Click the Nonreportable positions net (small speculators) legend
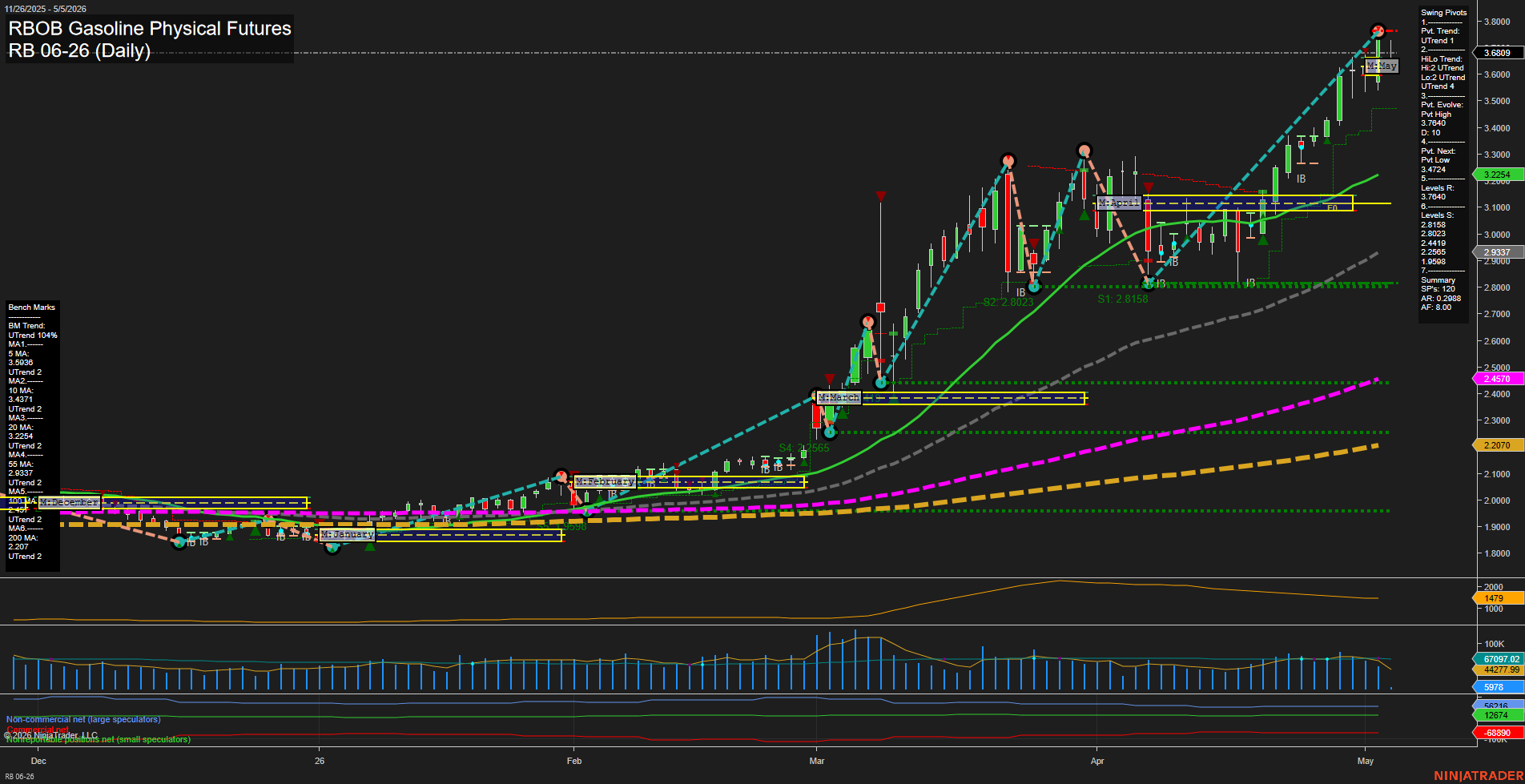1525x784 pixels. tap(99, 740)
